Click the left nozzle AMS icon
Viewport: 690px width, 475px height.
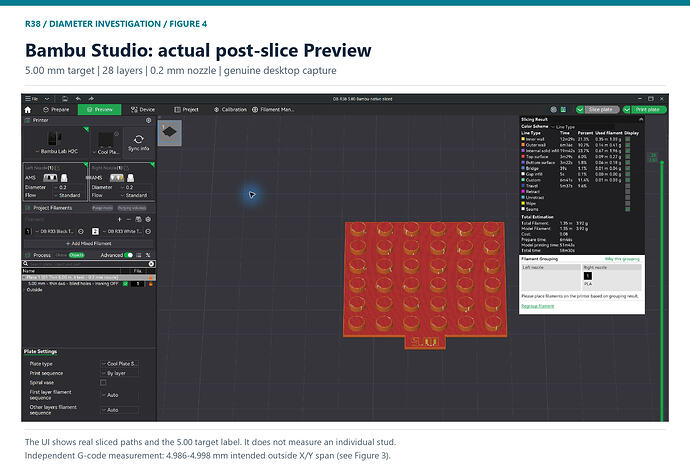click(50, 178)
